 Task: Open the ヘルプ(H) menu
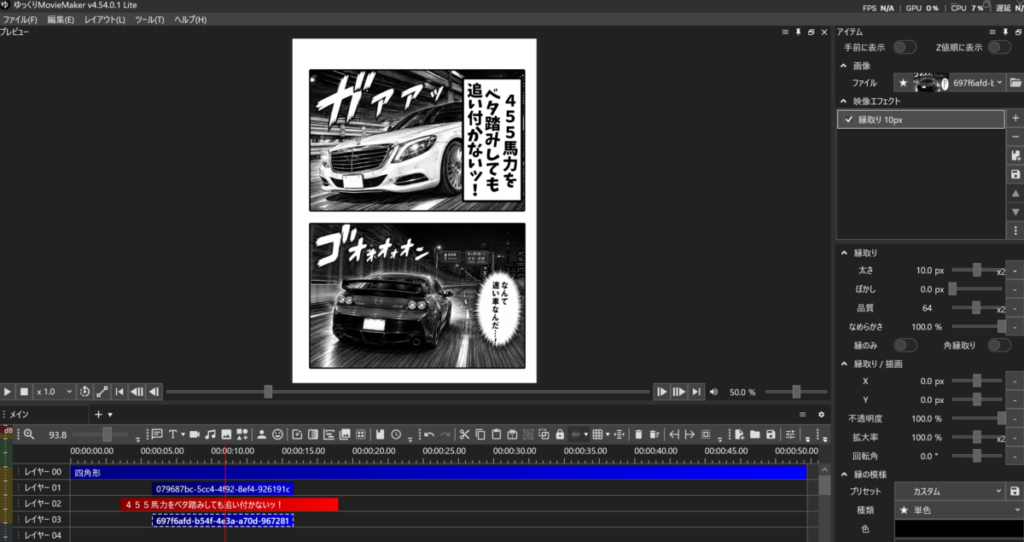click(x=190, y=20)
